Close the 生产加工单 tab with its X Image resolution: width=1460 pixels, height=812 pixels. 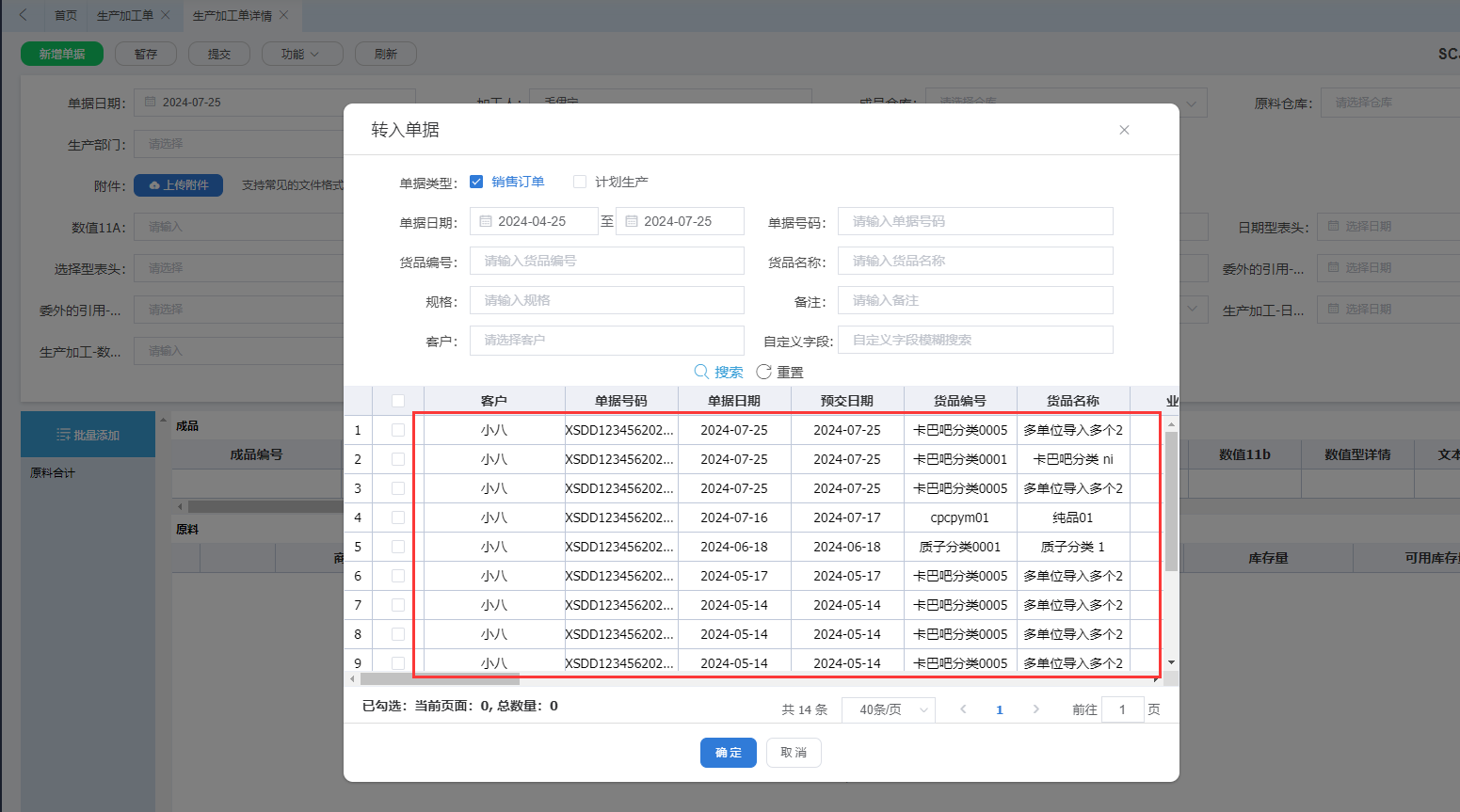[166, 15]
